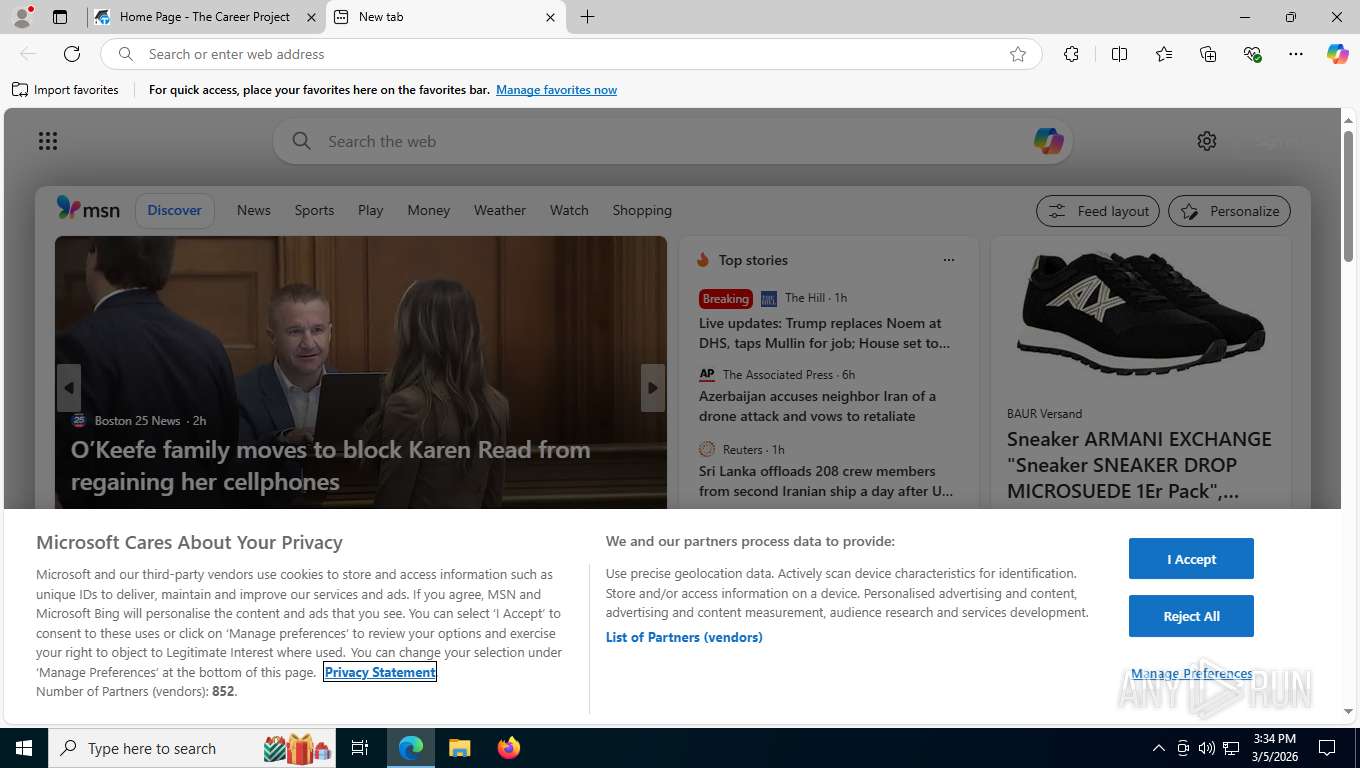The image size is (1360, 768).
Task: Close the Career Project tab
Action: 310,17
